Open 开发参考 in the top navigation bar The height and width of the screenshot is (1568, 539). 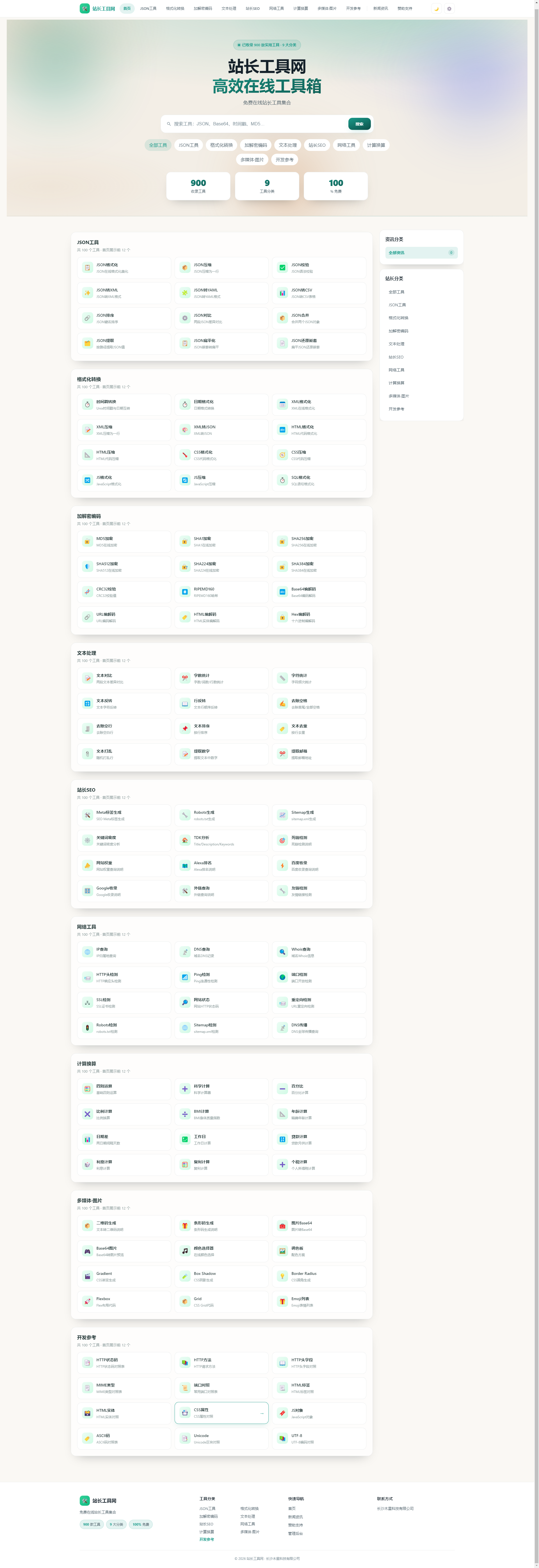pyautogui.click(x=353, y=8)
